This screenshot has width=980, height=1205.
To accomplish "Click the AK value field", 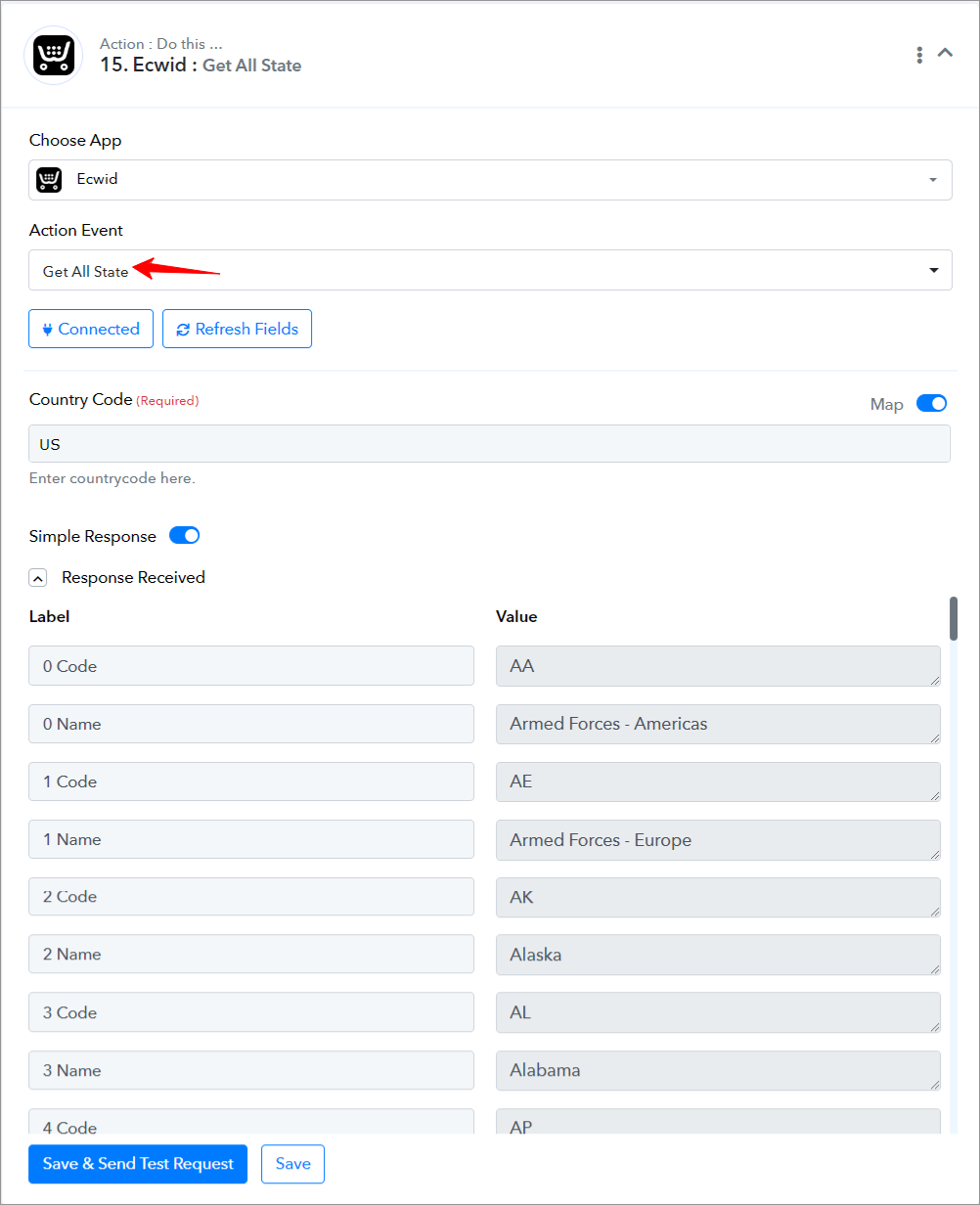I will coord(718,896).
